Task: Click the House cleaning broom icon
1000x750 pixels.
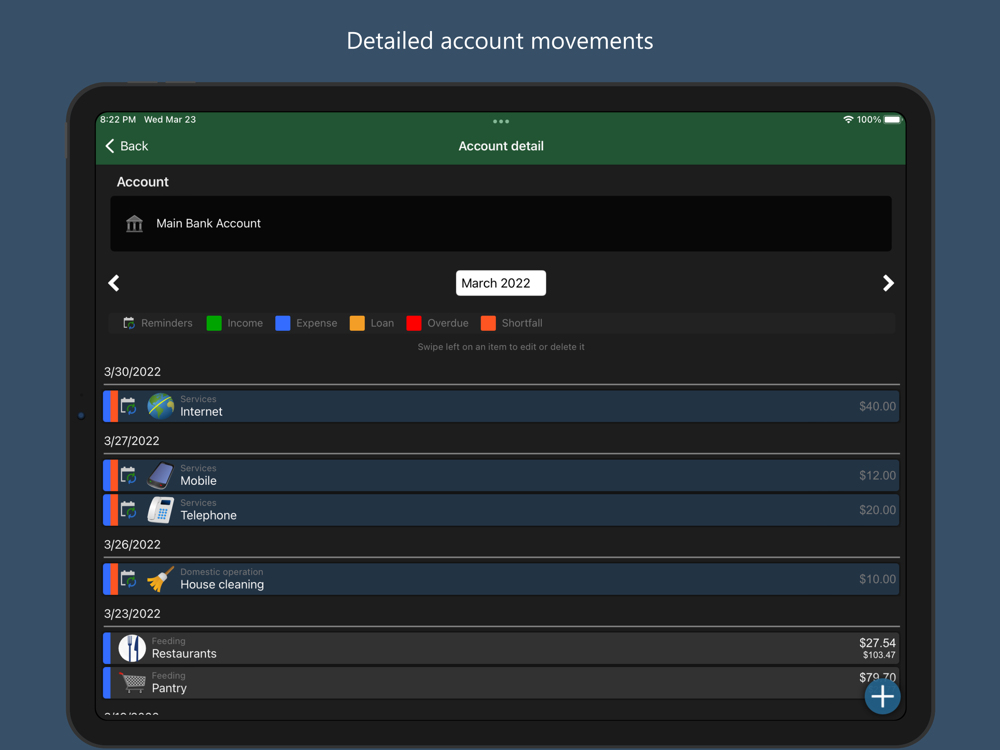Action: pyautogui.click(x=161, y=579)
